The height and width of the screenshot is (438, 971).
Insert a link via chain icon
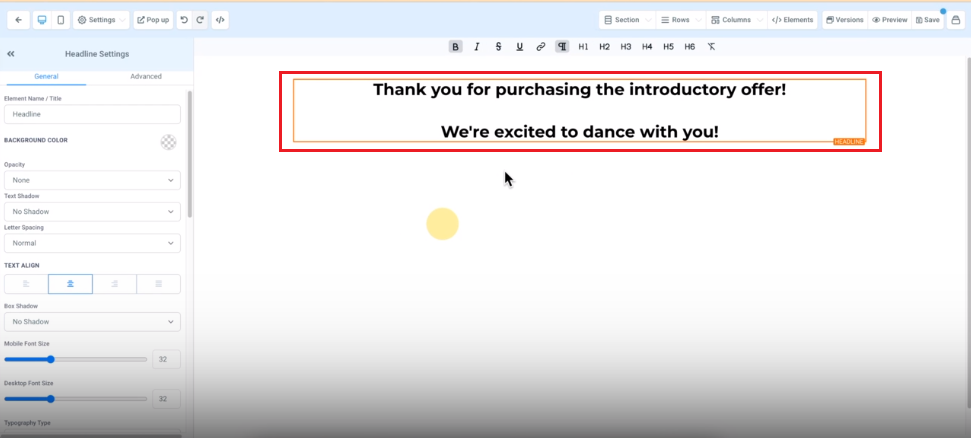541,46
